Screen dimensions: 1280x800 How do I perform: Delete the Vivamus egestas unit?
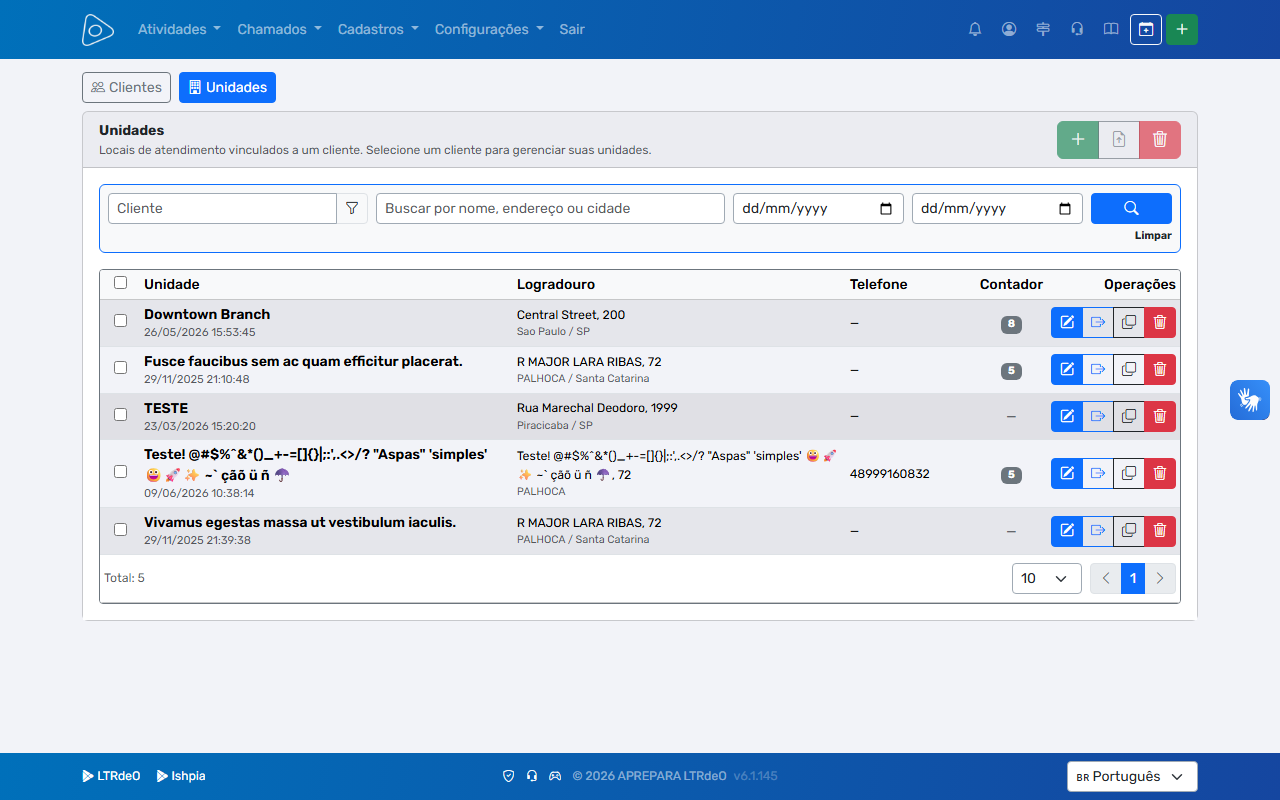click(x=1160, y=531)
